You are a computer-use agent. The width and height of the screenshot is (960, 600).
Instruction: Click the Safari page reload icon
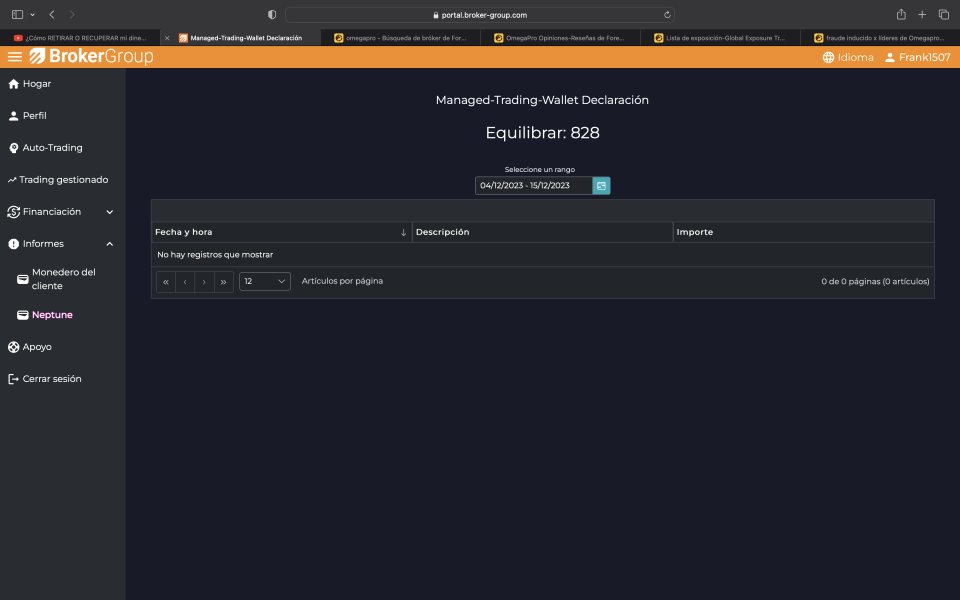click(666, 15)
